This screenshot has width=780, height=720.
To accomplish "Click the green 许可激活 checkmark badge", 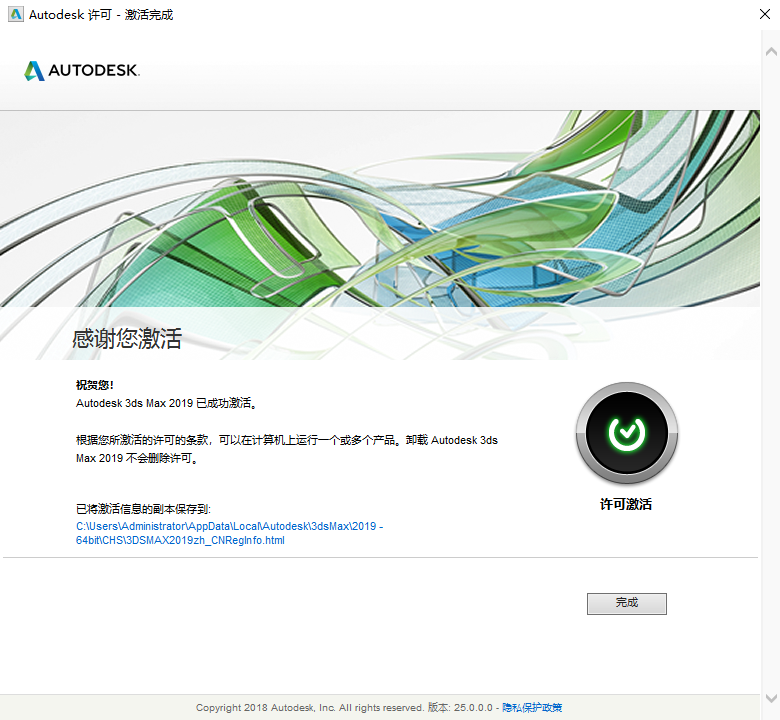I will (626, 433).
